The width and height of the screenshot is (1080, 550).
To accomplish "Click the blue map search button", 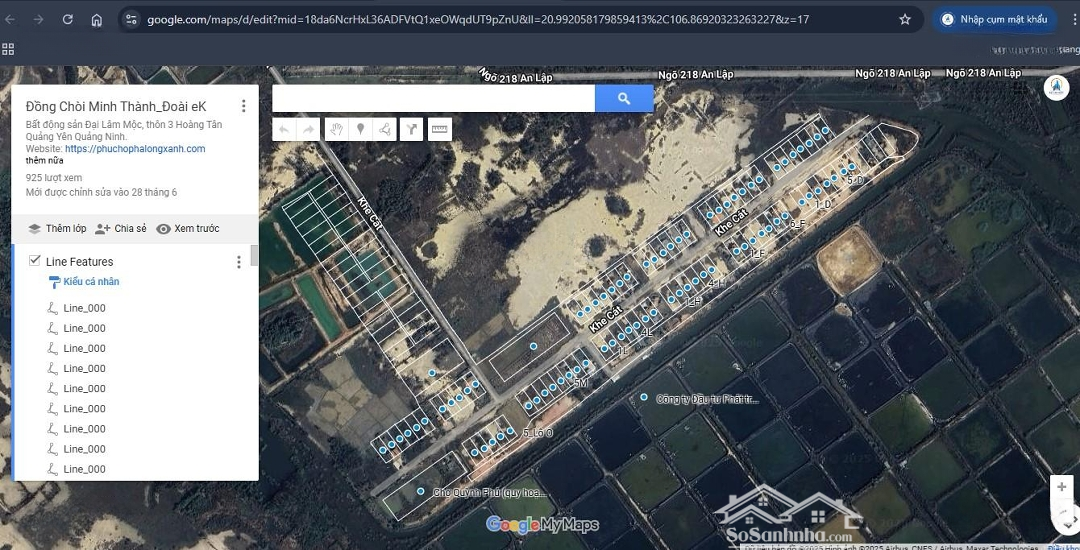I will click(624, 98).
